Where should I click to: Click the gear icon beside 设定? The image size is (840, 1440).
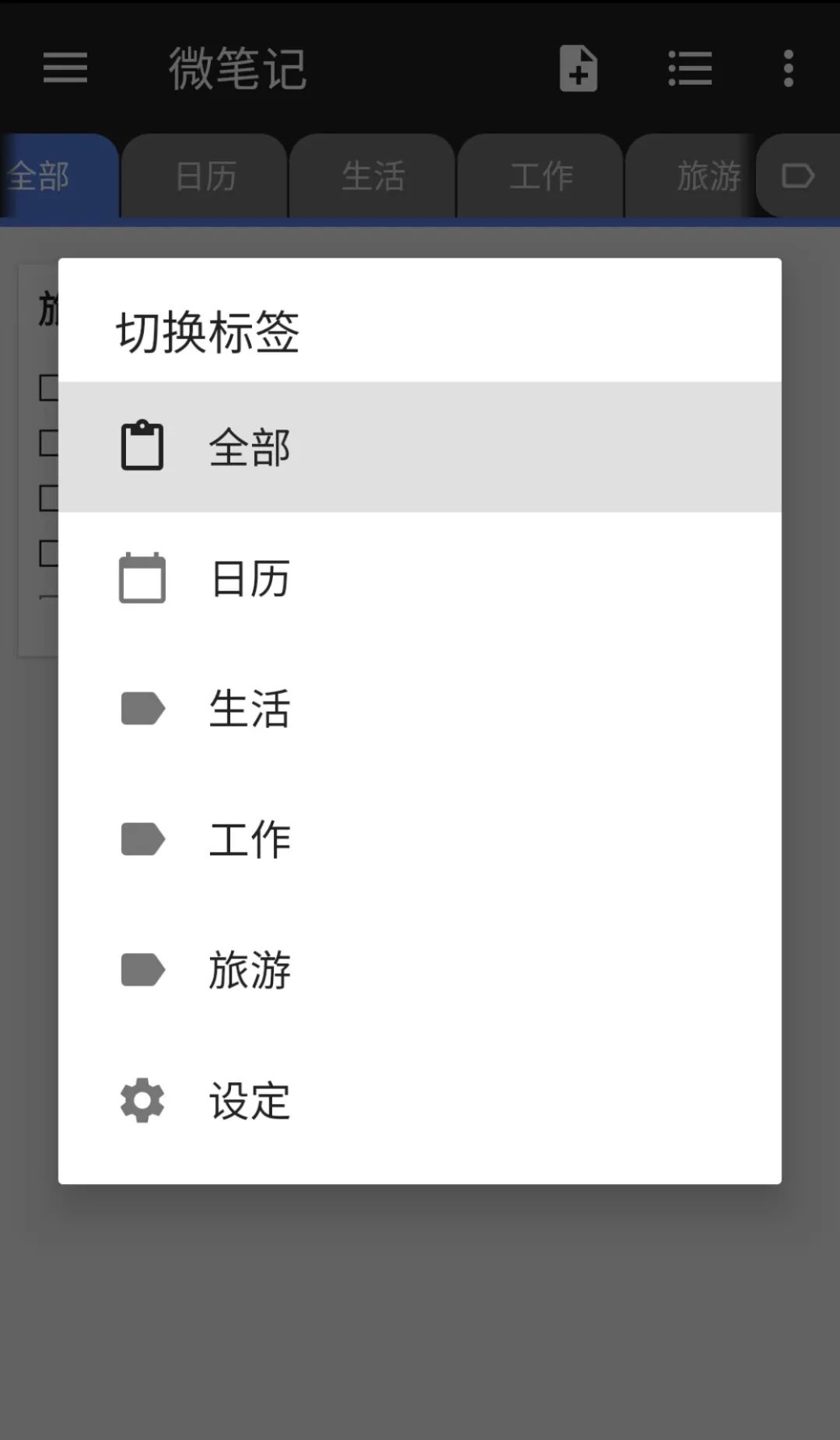pyautogui.click(x=142, y=1100)
